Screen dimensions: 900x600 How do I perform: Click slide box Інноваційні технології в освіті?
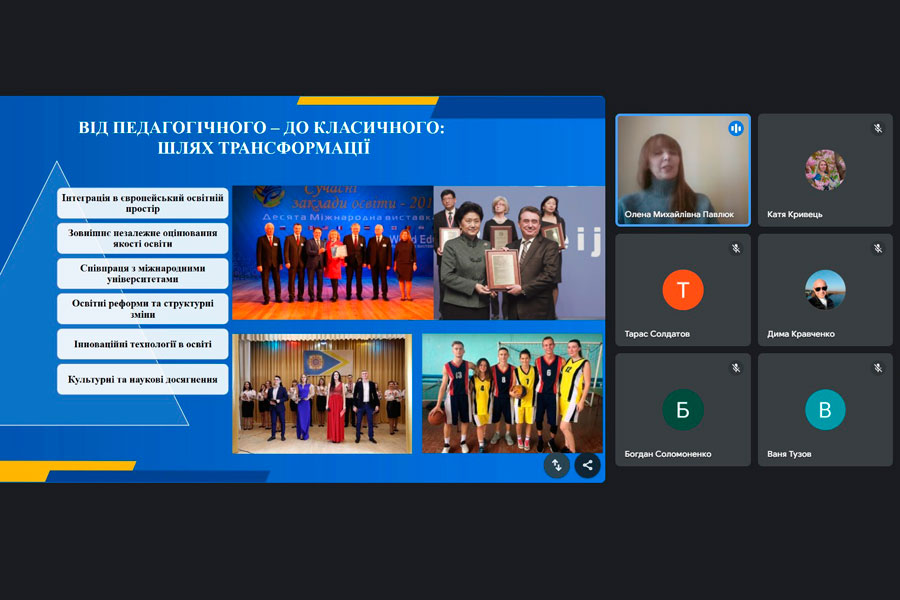coord(142,344)
